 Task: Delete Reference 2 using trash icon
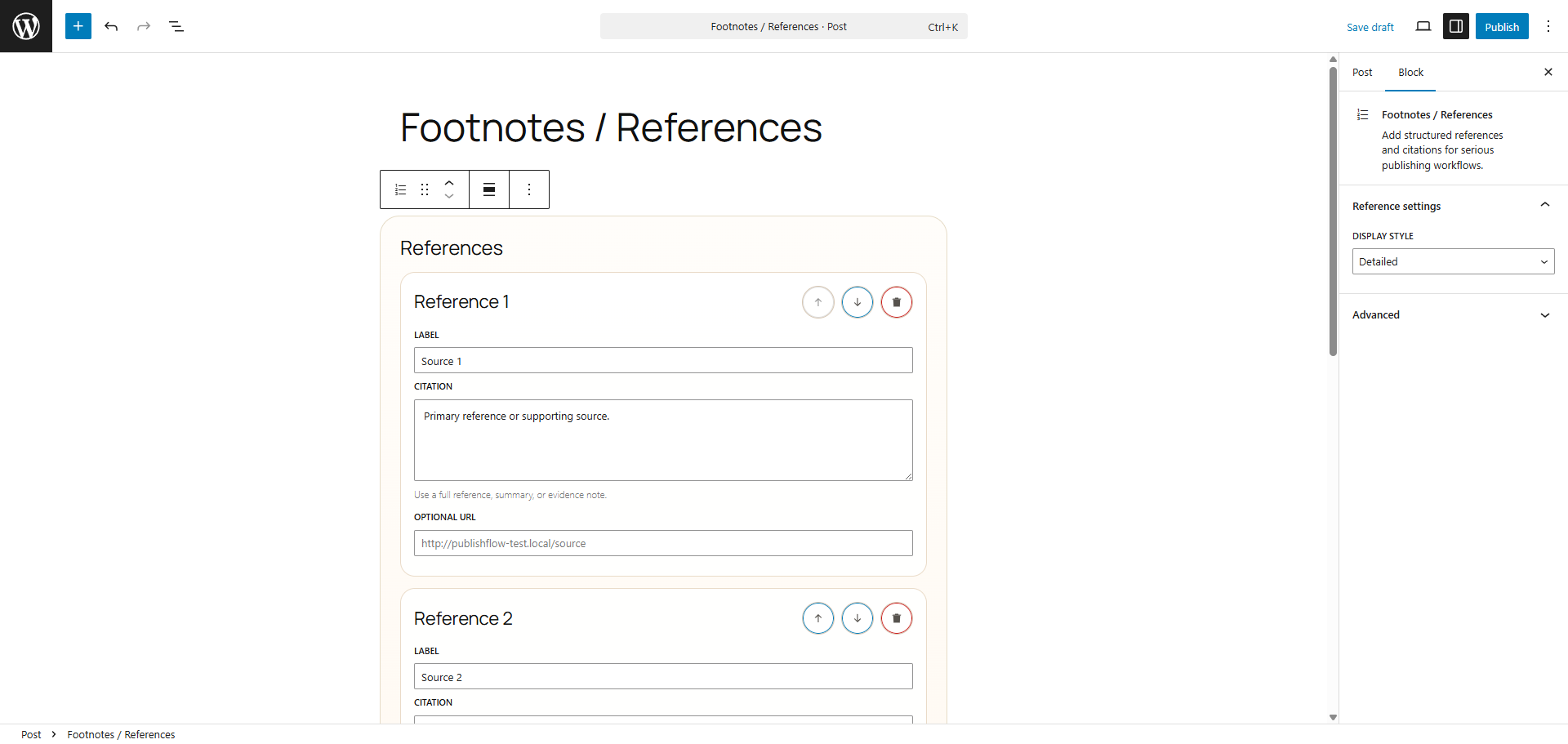pos(896,618)
